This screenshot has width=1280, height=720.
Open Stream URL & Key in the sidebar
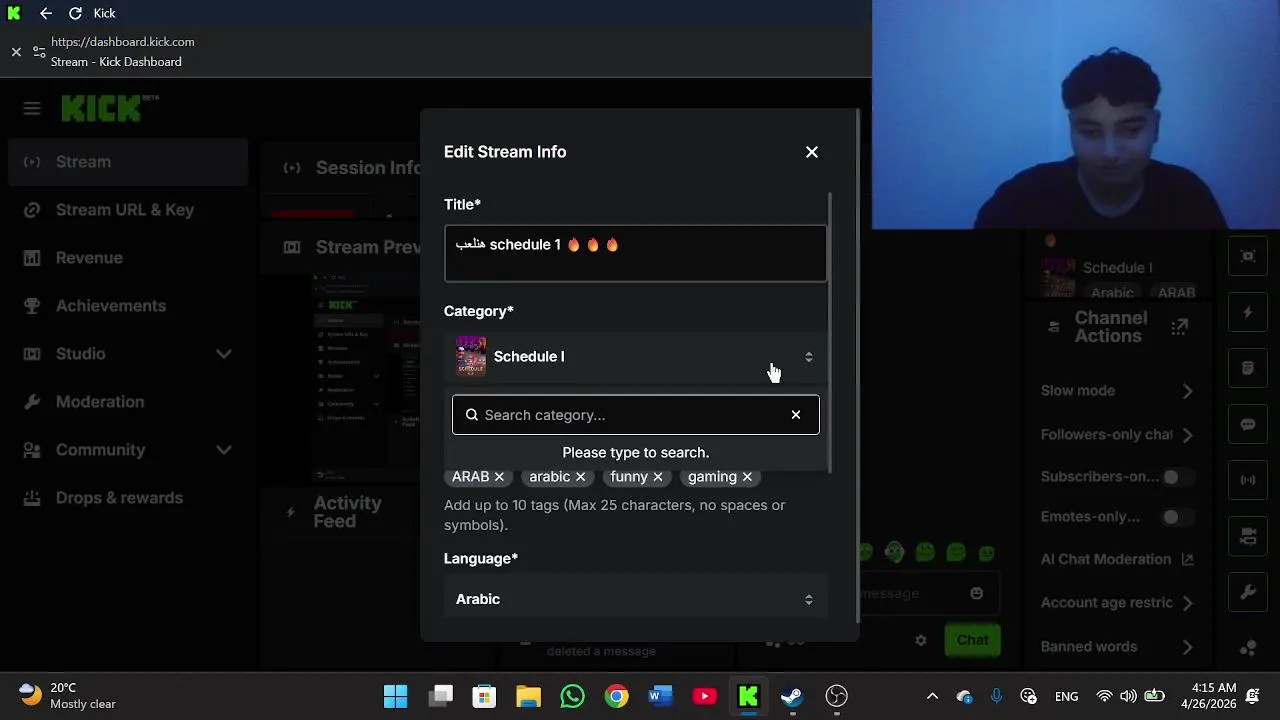tap(127, 210)
